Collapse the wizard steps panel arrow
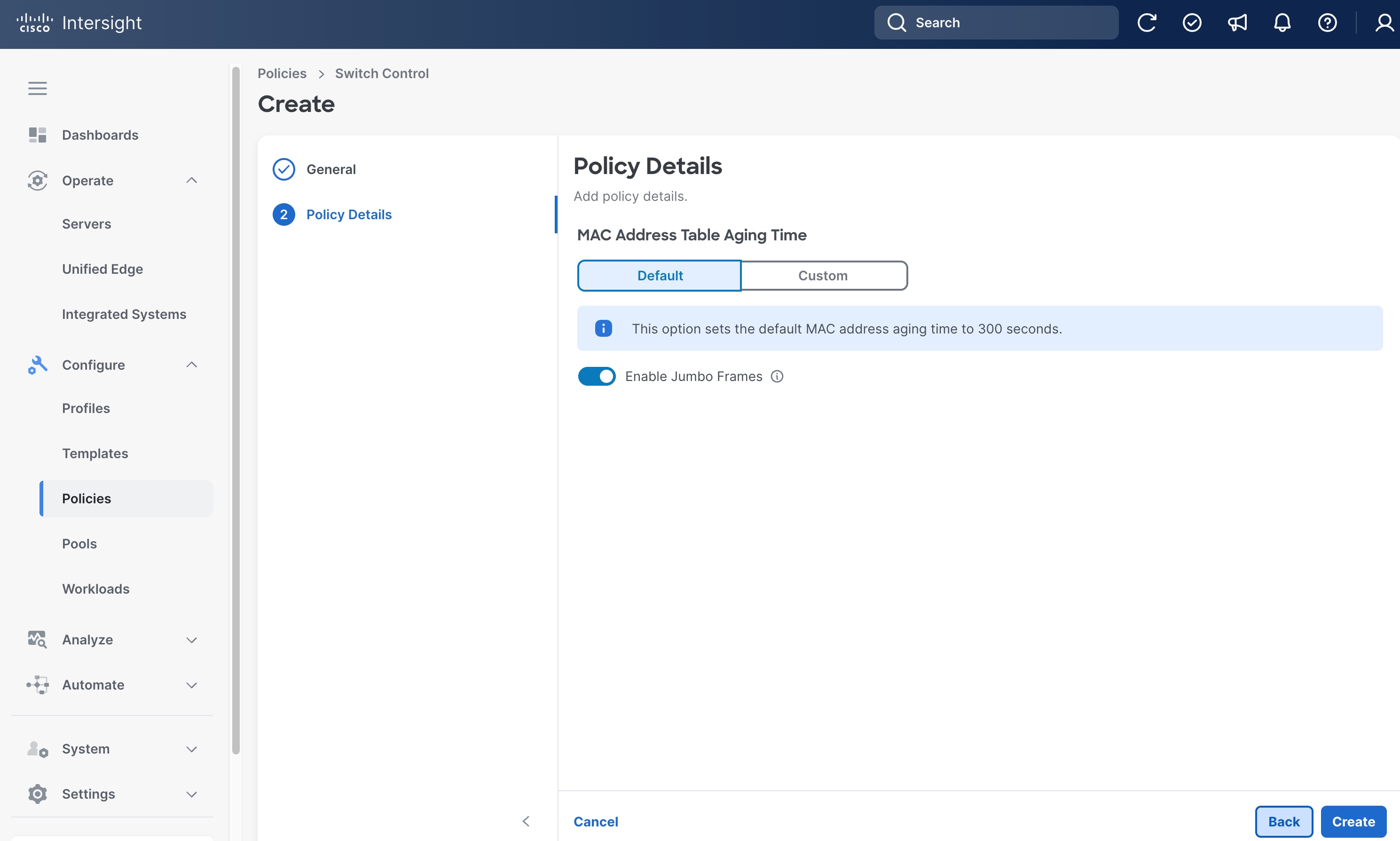Screen dimensions: 1400x841 (526, 821)
